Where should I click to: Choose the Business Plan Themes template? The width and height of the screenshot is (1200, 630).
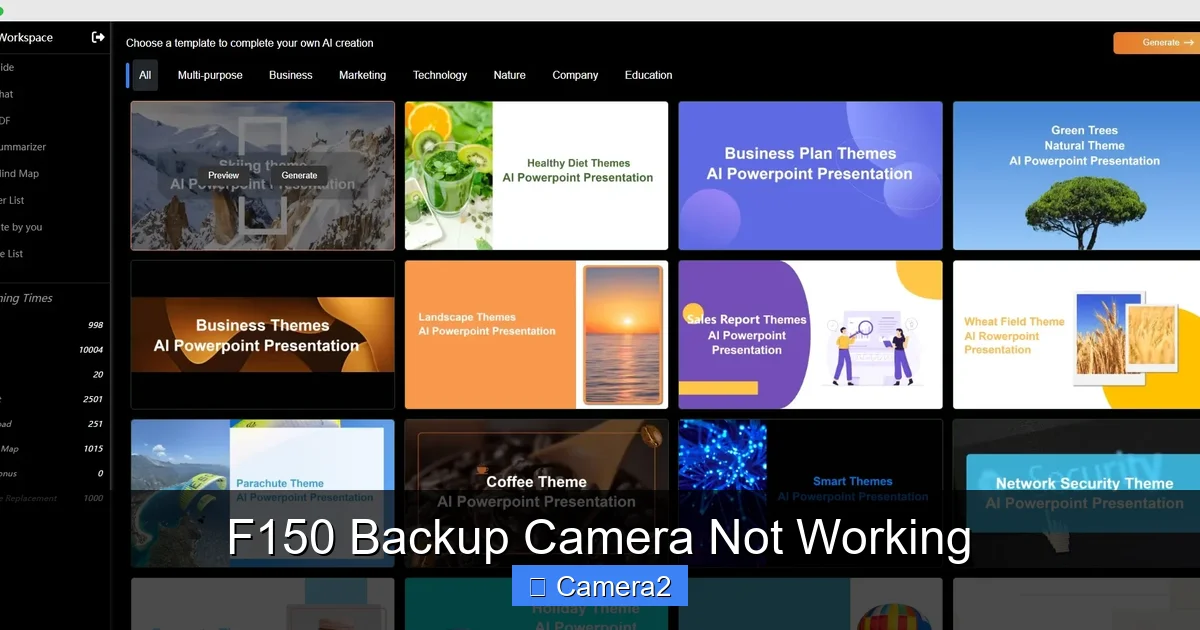tap(810, 175)
